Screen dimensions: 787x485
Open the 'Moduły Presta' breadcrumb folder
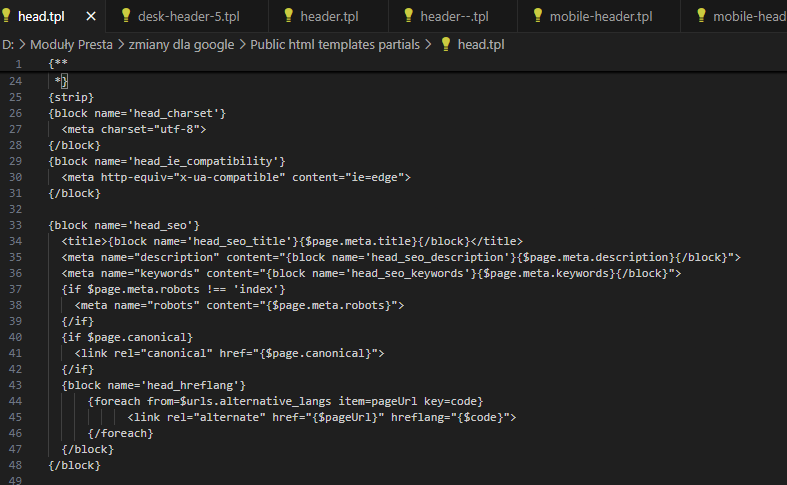point(71,45)
